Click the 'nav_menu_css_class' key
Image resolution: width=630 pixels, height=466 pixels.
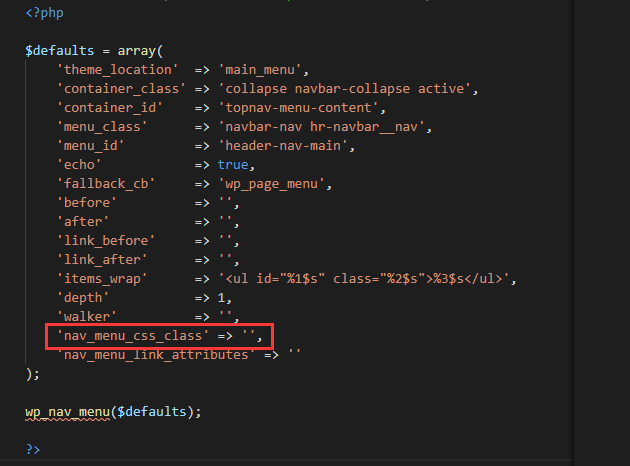(133, 336)
